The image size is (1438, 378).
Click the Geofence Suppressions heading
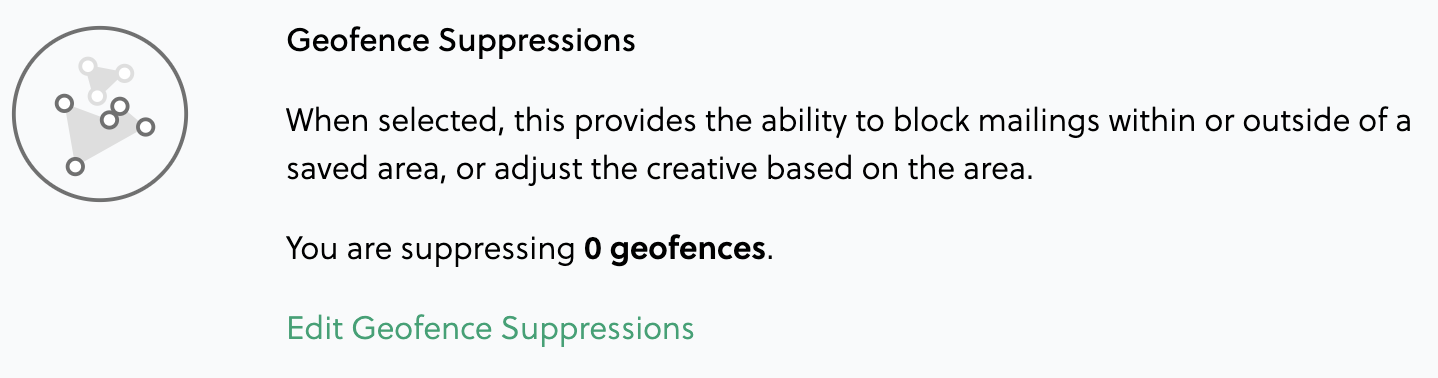[461, 41]
